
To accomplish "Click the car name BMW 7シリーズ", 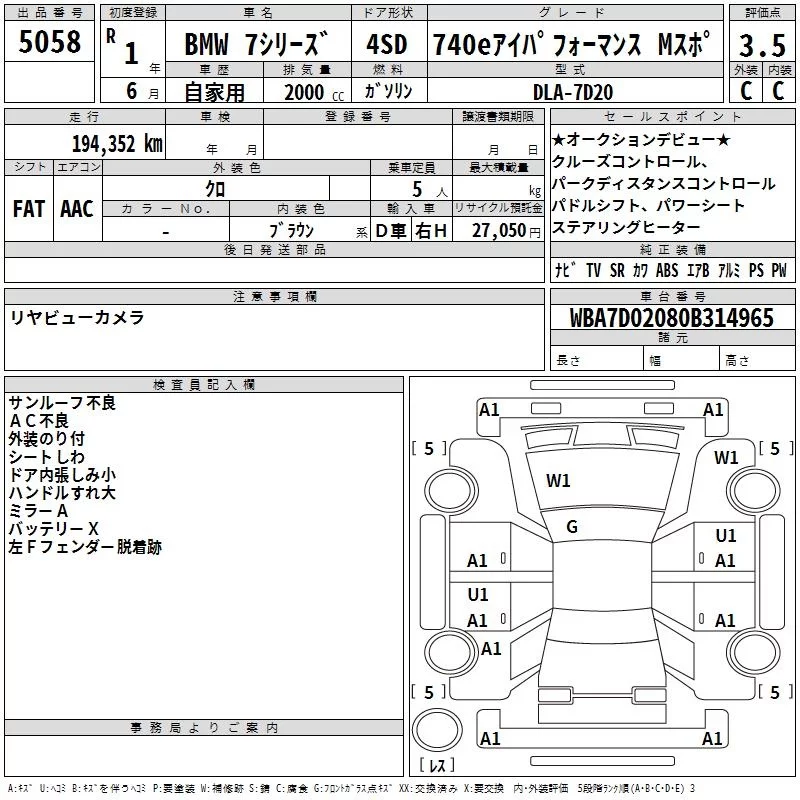I will (256, 44).
